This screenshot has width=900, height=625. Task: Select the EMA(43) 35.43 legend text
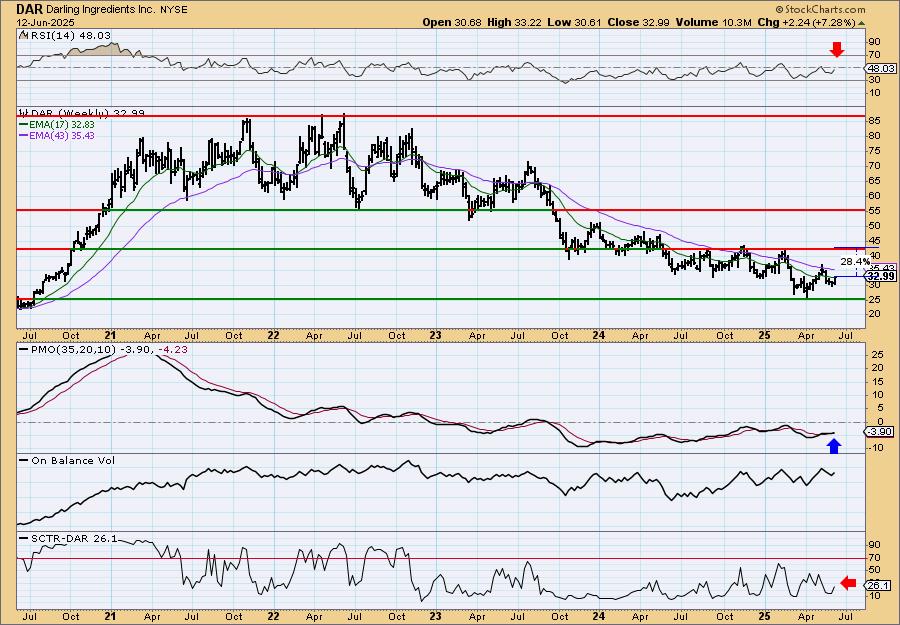click(63, 135)
